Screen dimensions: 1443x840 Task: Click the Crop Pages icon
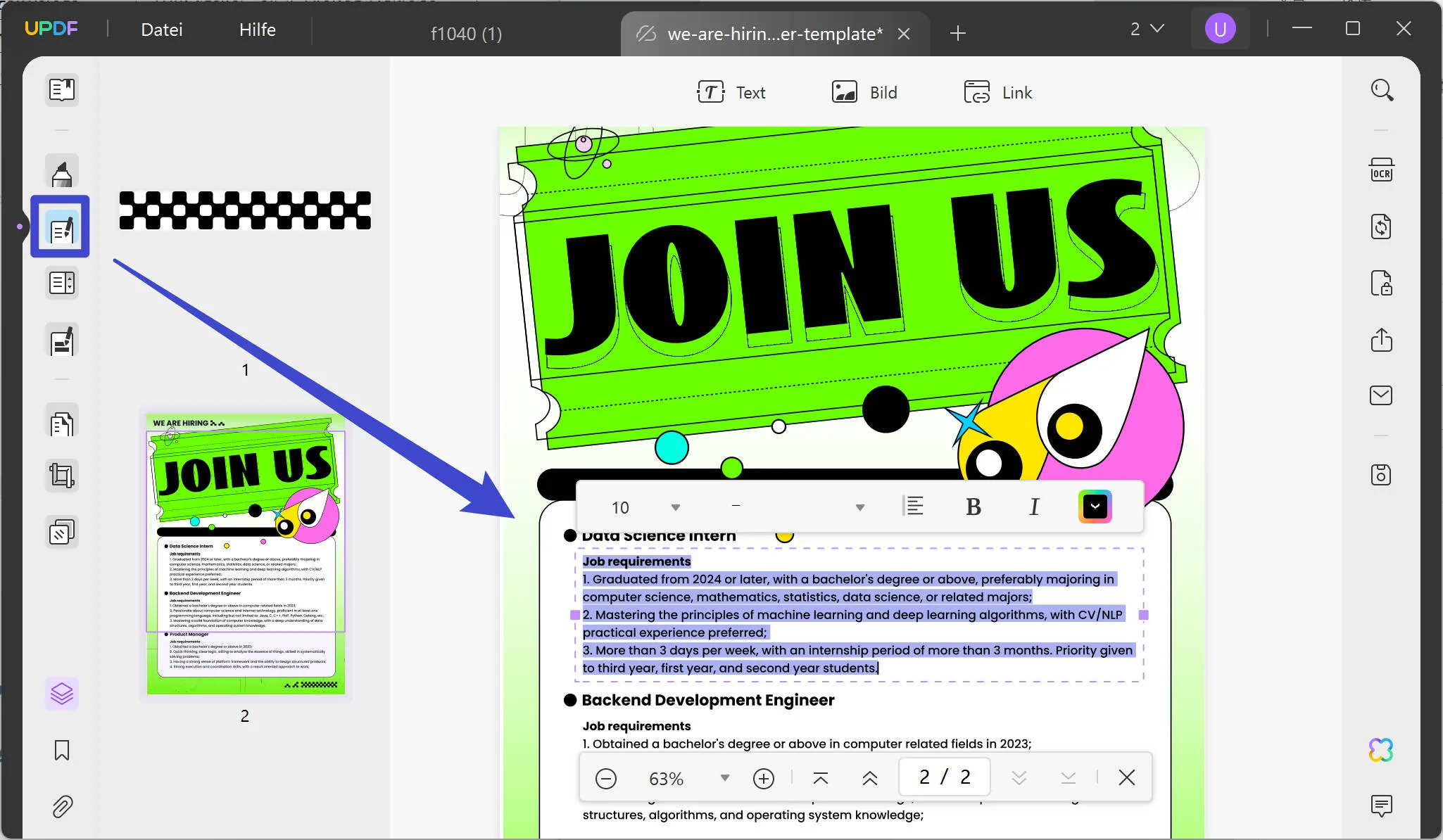pyautogui.click(x=62, y=476)
